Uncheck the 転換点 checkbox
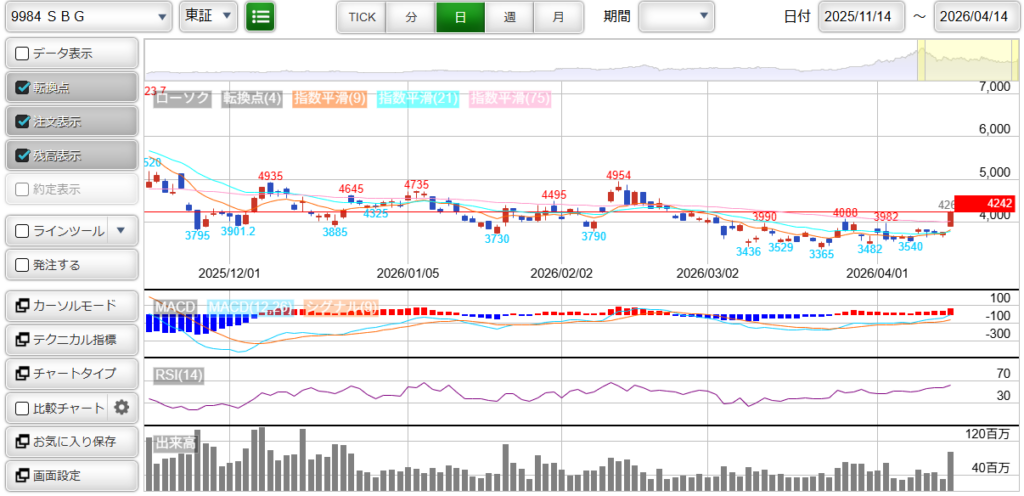This screenshot has height=496, width=1024. tap(23, 88)
